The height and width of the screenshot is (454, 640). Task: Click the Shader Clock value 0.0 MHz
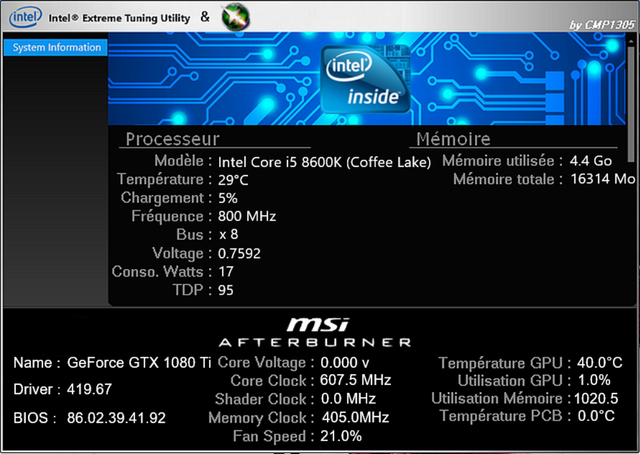[348, 398]
